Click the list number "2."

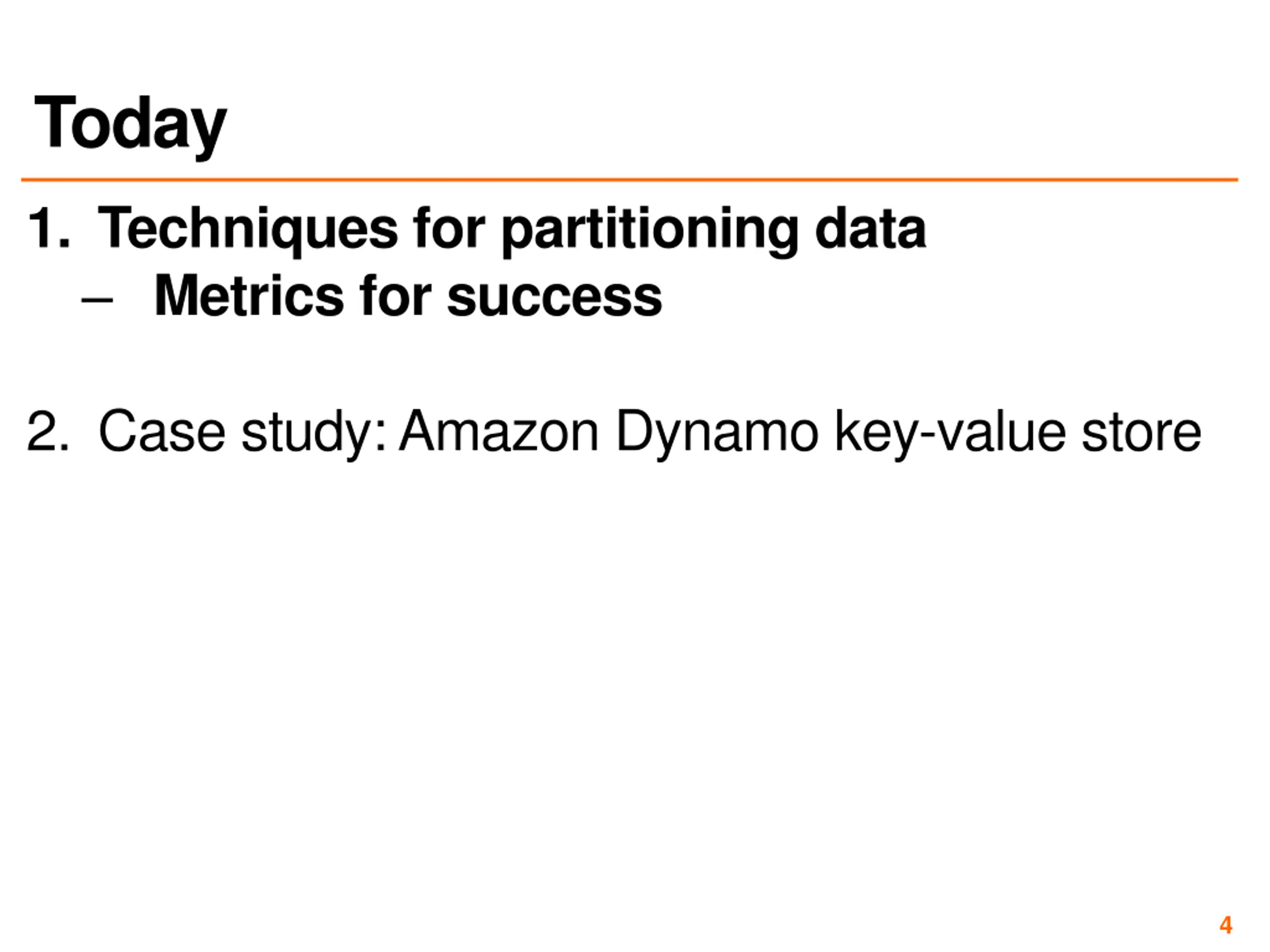click(x=49, y=431)
